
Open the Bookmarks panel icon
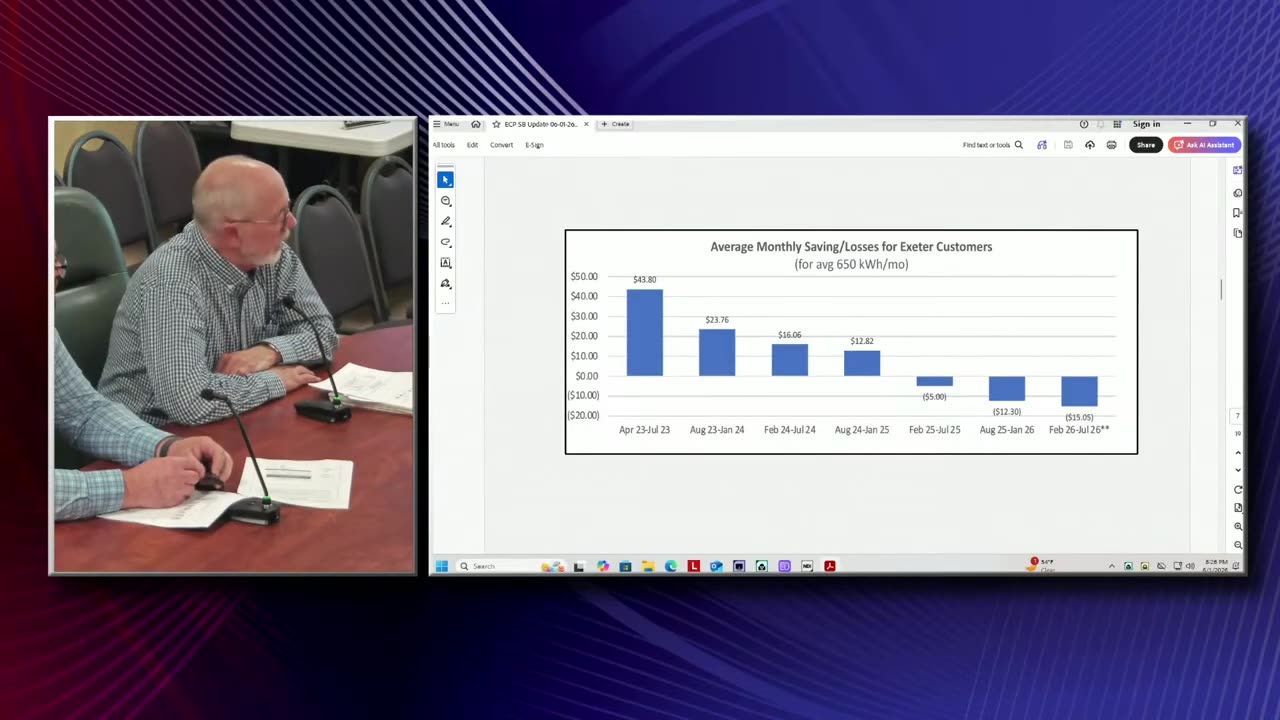1238,213
